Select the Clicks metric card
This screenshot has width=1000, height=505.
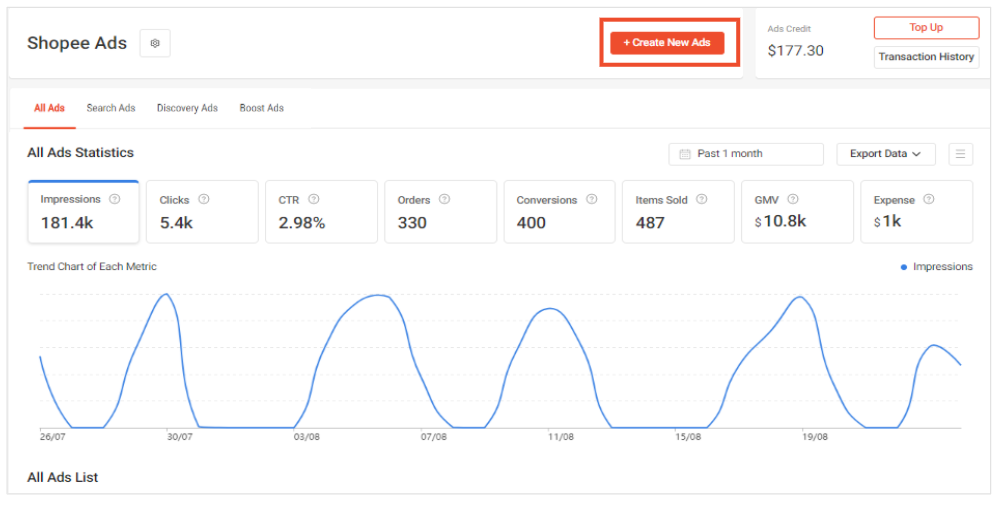coord(202,212)
